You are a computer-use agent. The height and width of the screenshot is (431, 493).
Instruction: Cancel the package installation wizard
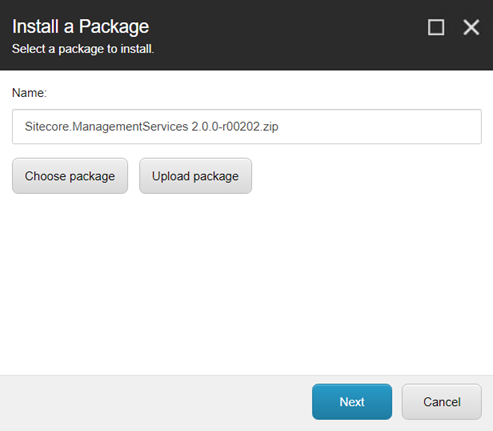pos(442,402)
